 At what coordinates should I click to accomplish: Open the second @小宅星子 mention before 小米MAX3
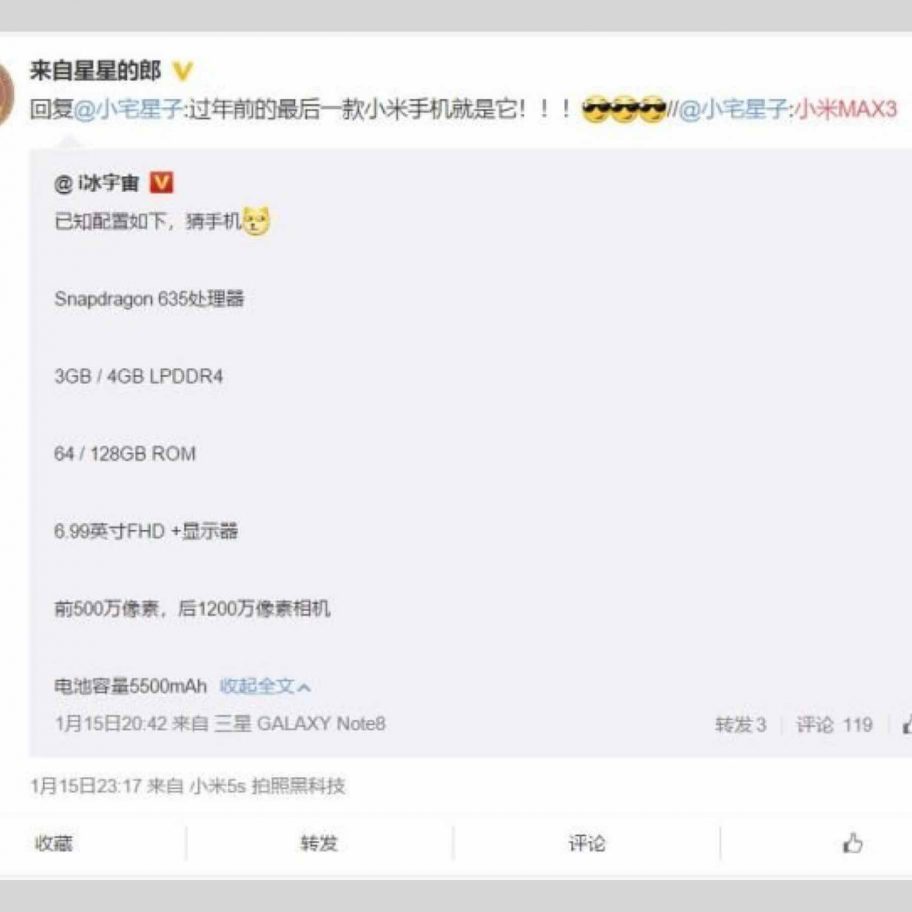point(733,109)
